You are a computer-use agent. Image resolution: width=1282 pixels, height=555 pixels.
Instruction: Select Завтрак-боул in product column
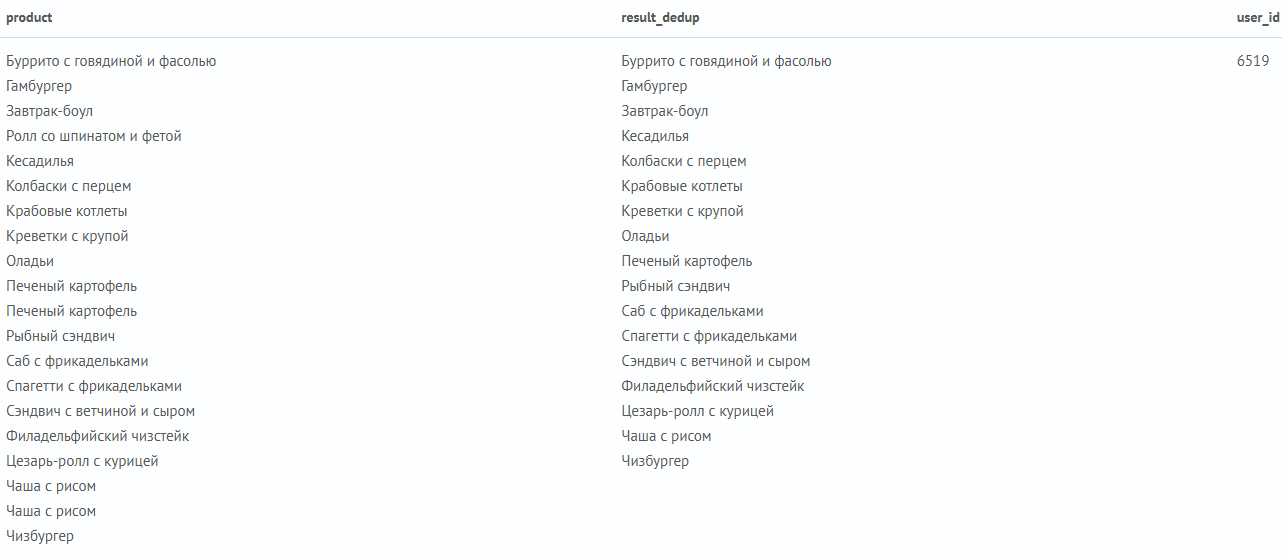click(x=50, y=111)
